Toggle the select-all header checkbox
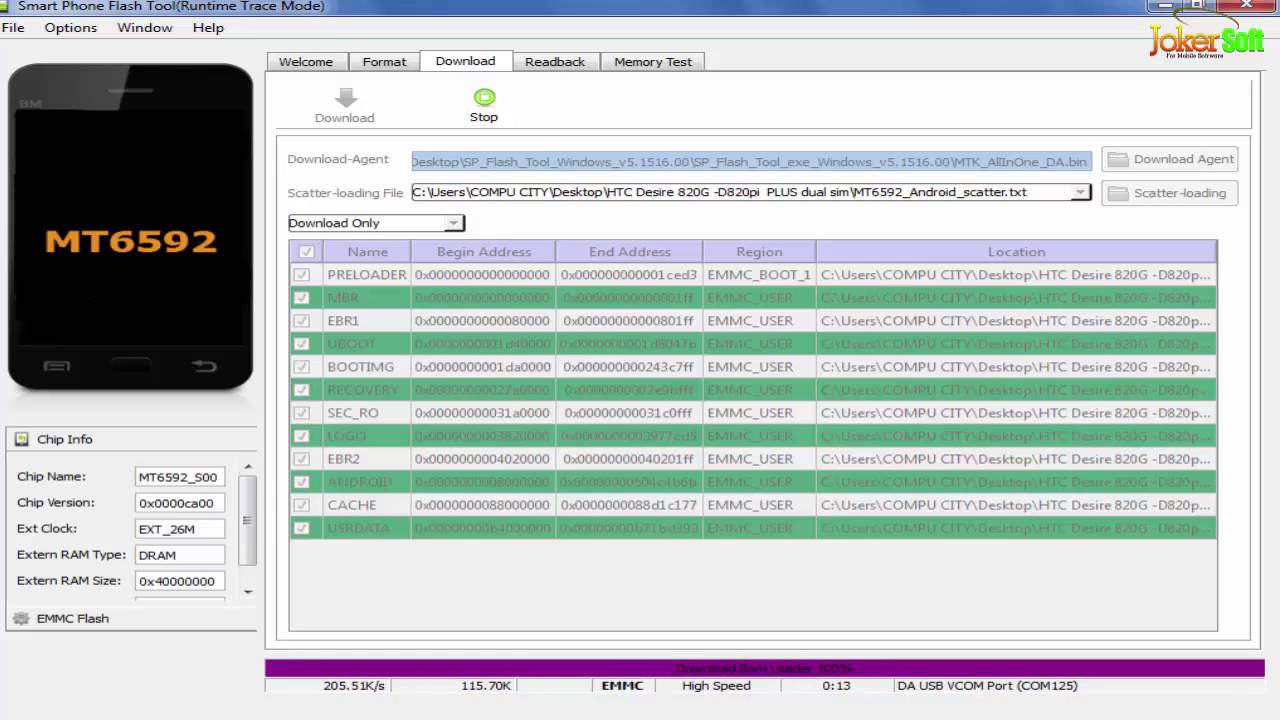Image resolution: width=1280 pixels, height=720 pixels. 306,252
